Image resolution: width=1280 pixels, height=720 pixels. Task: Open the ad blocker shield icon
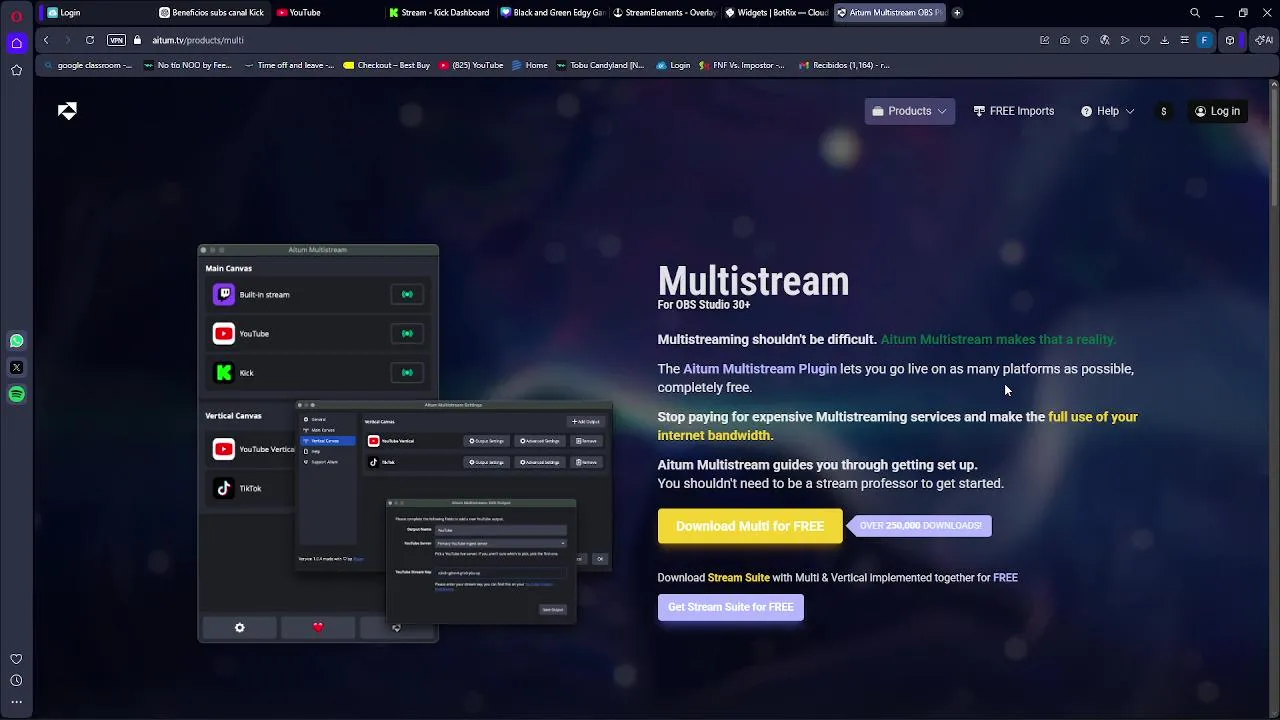(1085, 40)
